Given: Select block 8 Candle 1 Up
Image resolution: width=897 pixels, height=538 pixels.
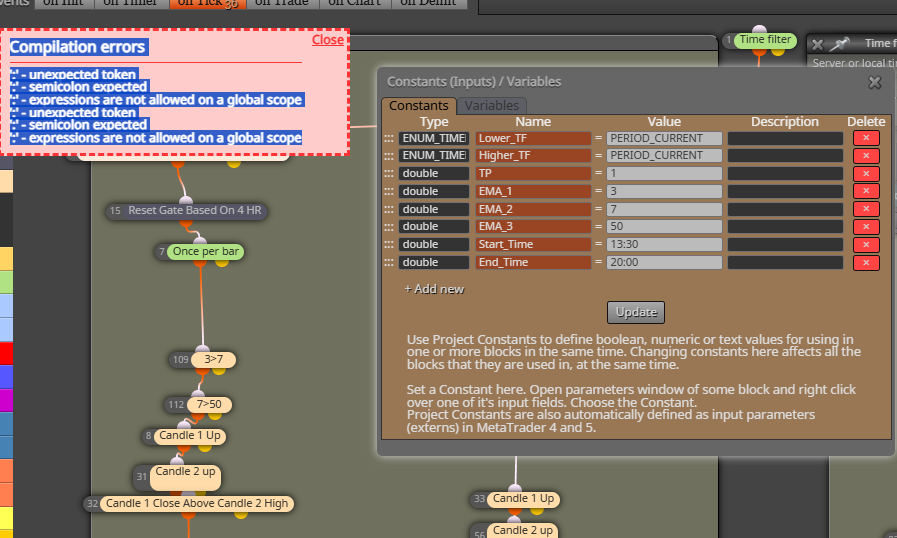Looking at the screenshot, I should click(189, 436).
